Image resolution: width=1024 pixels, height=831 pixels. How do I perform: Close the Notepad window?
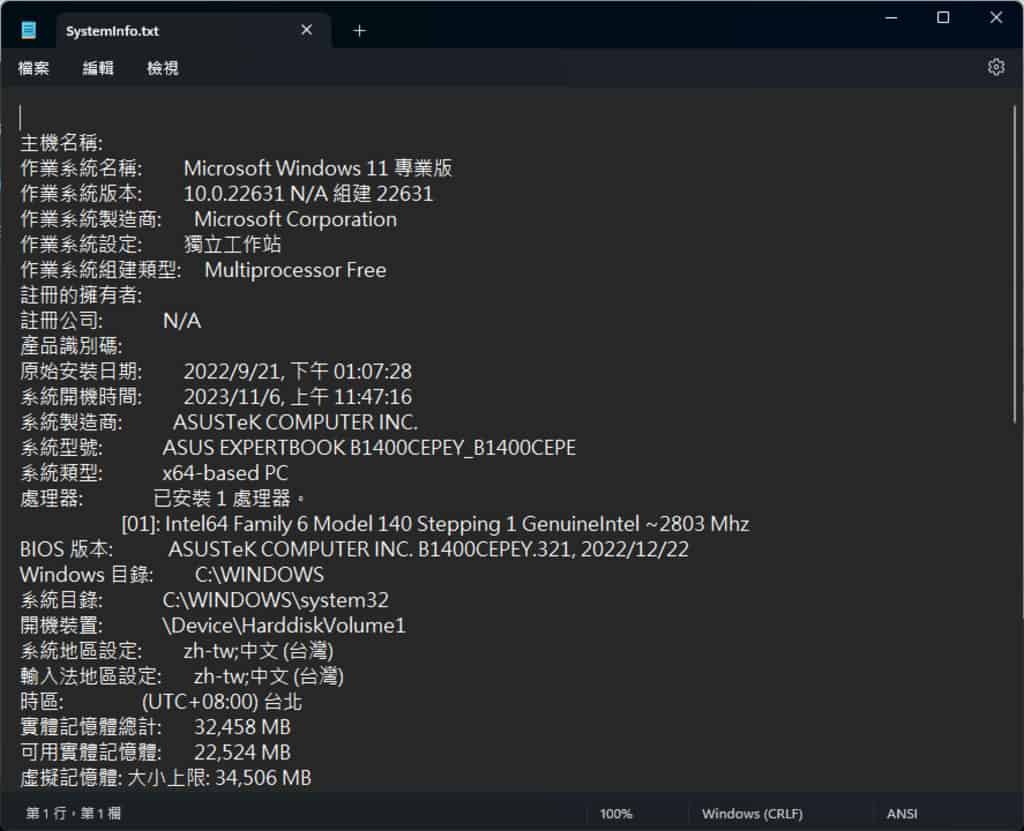[x=995, y=18]
